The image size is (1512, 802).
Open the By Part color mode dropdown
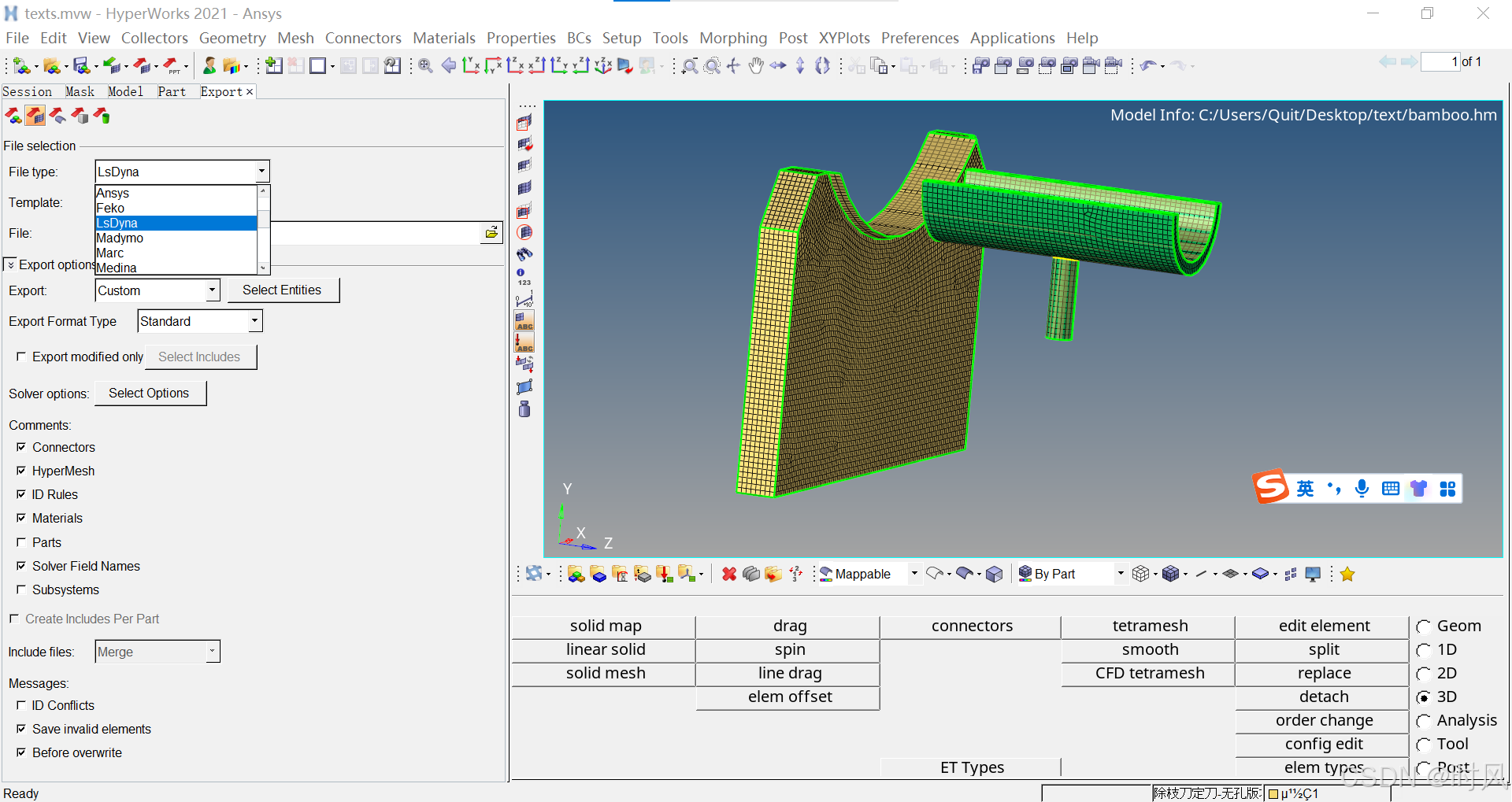1121,574
